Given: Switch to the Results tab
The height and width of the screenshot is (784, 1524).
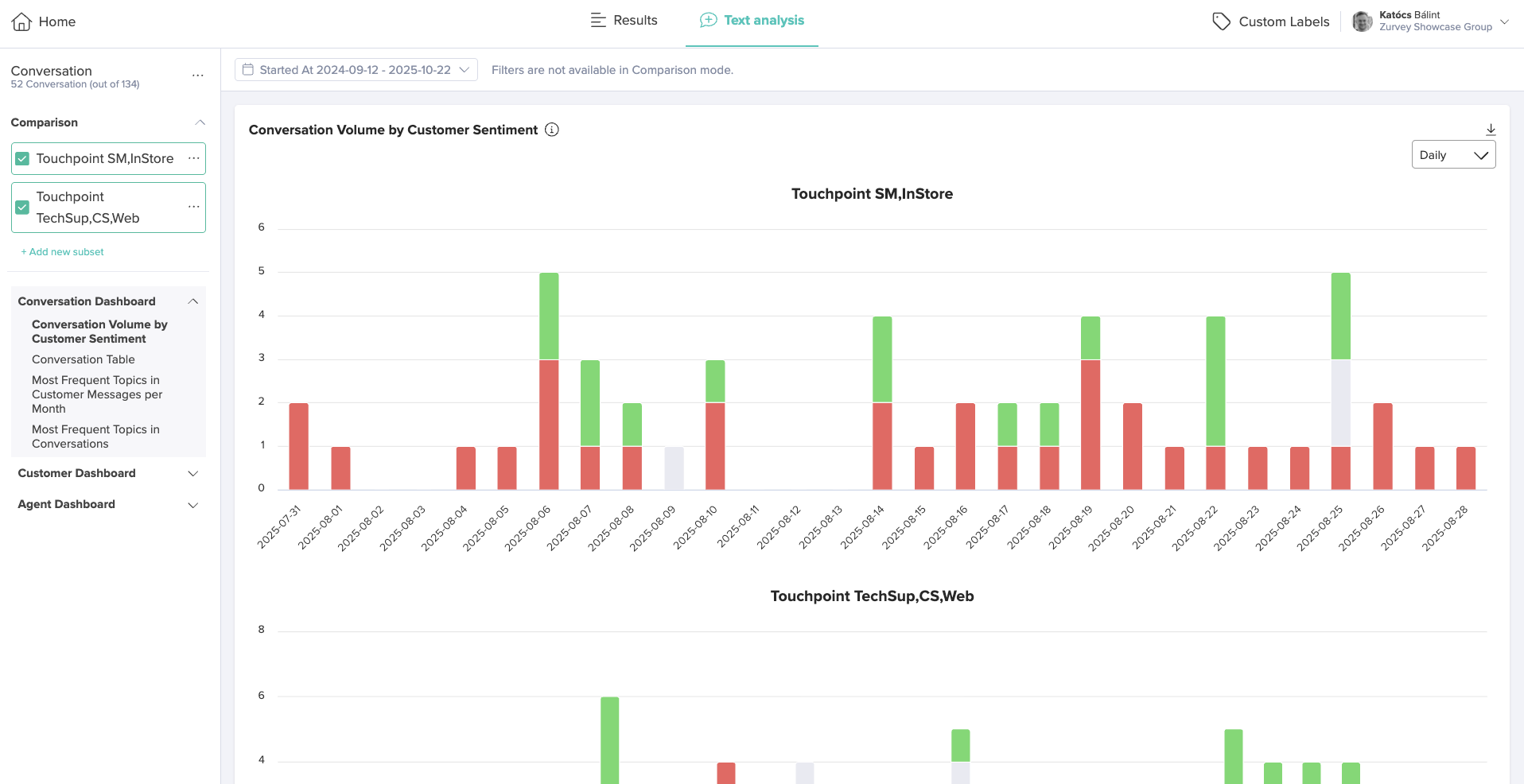Looking at the screenshot, I should [624, 21].
